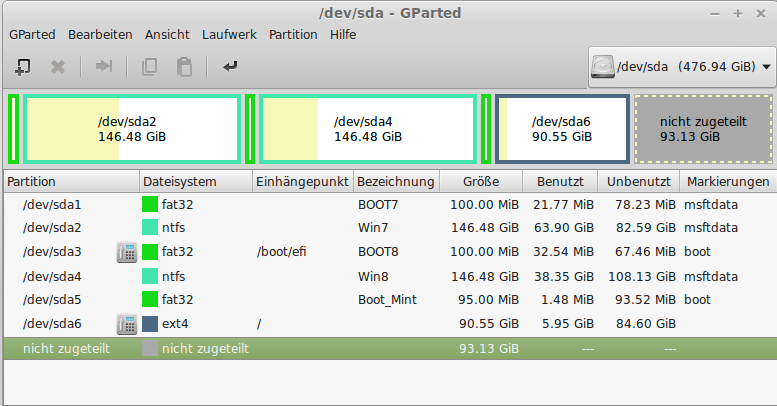Screen dimensions: 777x406
Task: Click the 5.95 GiB used value
Action: (x=567, y=324)
